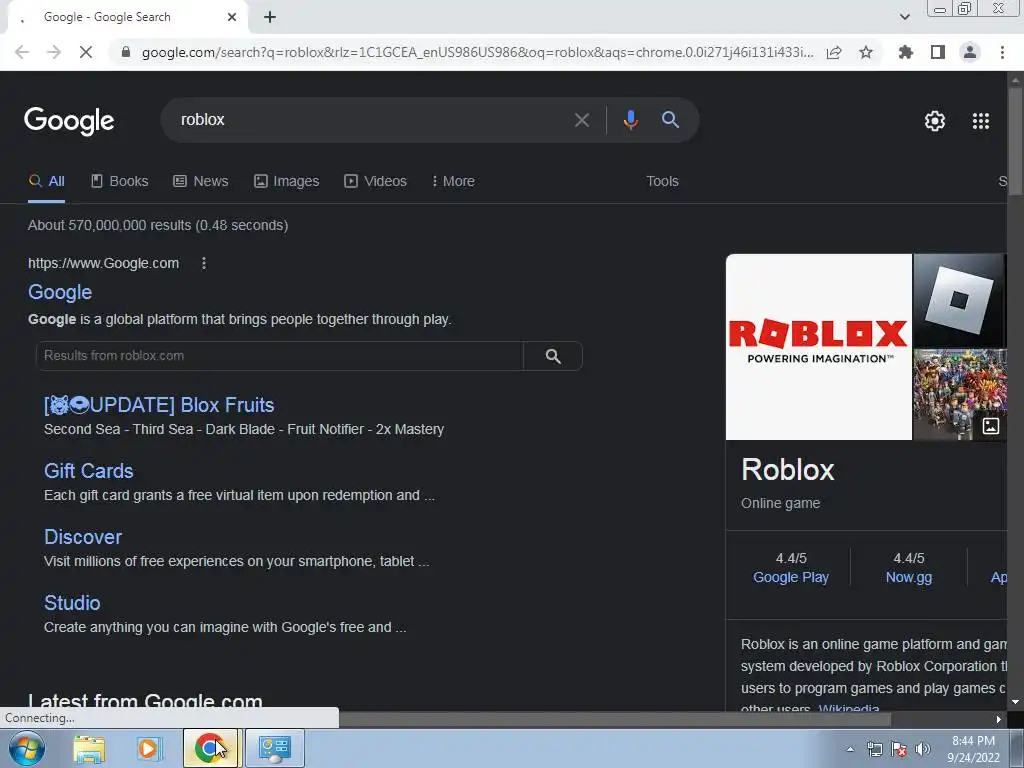Open the Action Center flag icon

coord(899,749)
